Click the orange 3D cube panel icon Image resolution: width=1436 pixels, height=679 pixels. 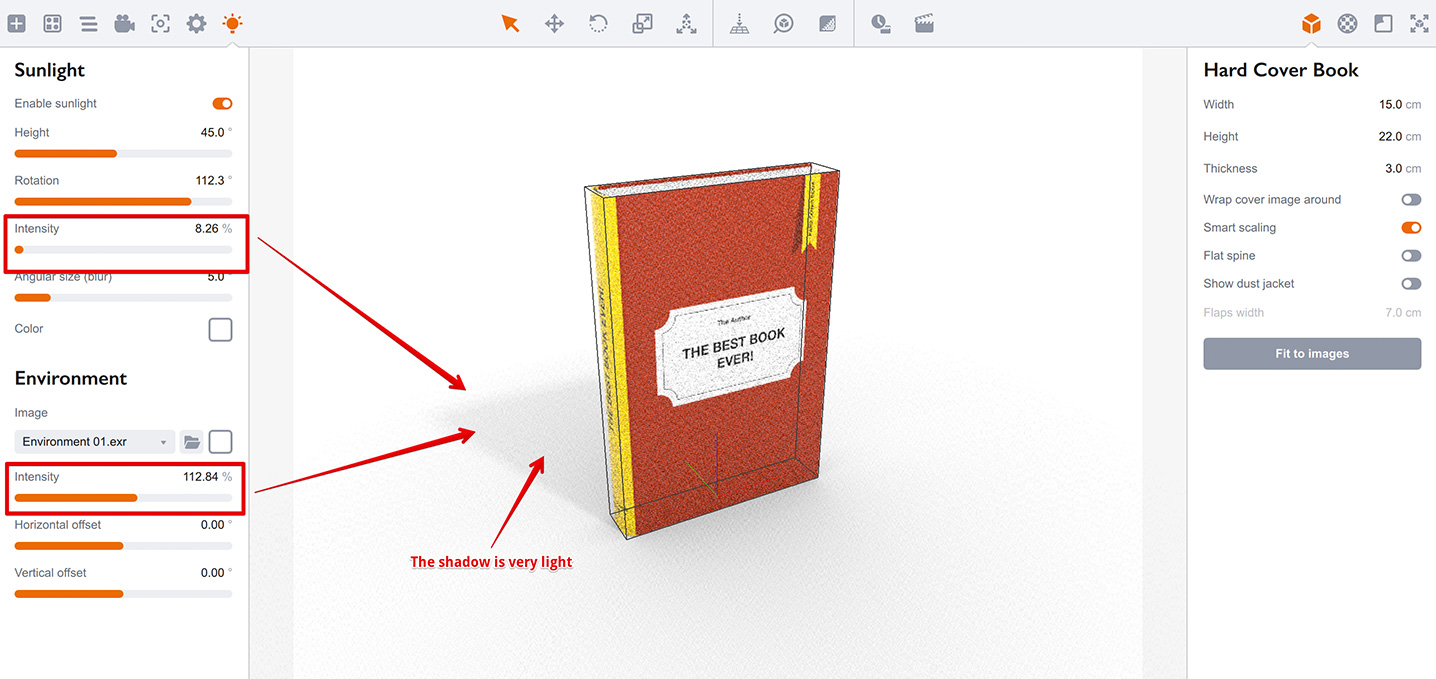tap(1311, 23)
